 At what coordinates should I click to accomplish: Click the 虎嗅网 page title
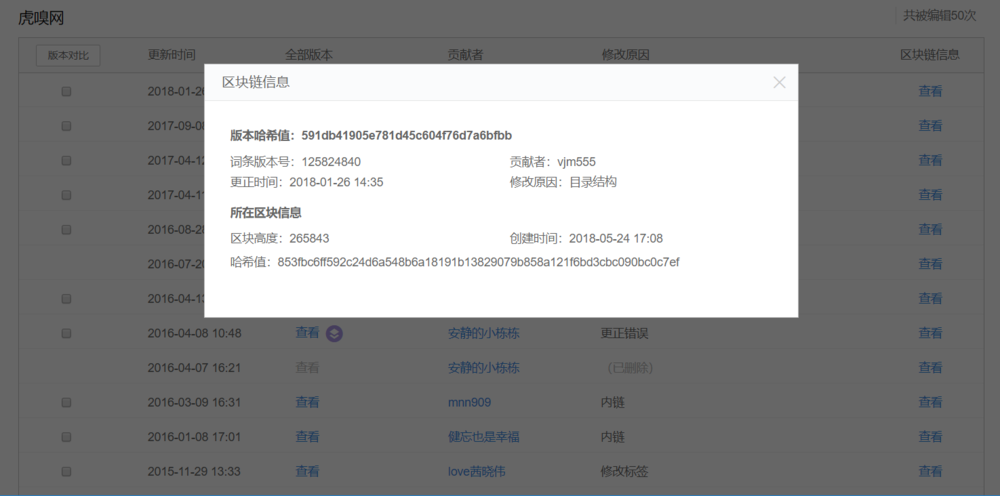(41, 18)
